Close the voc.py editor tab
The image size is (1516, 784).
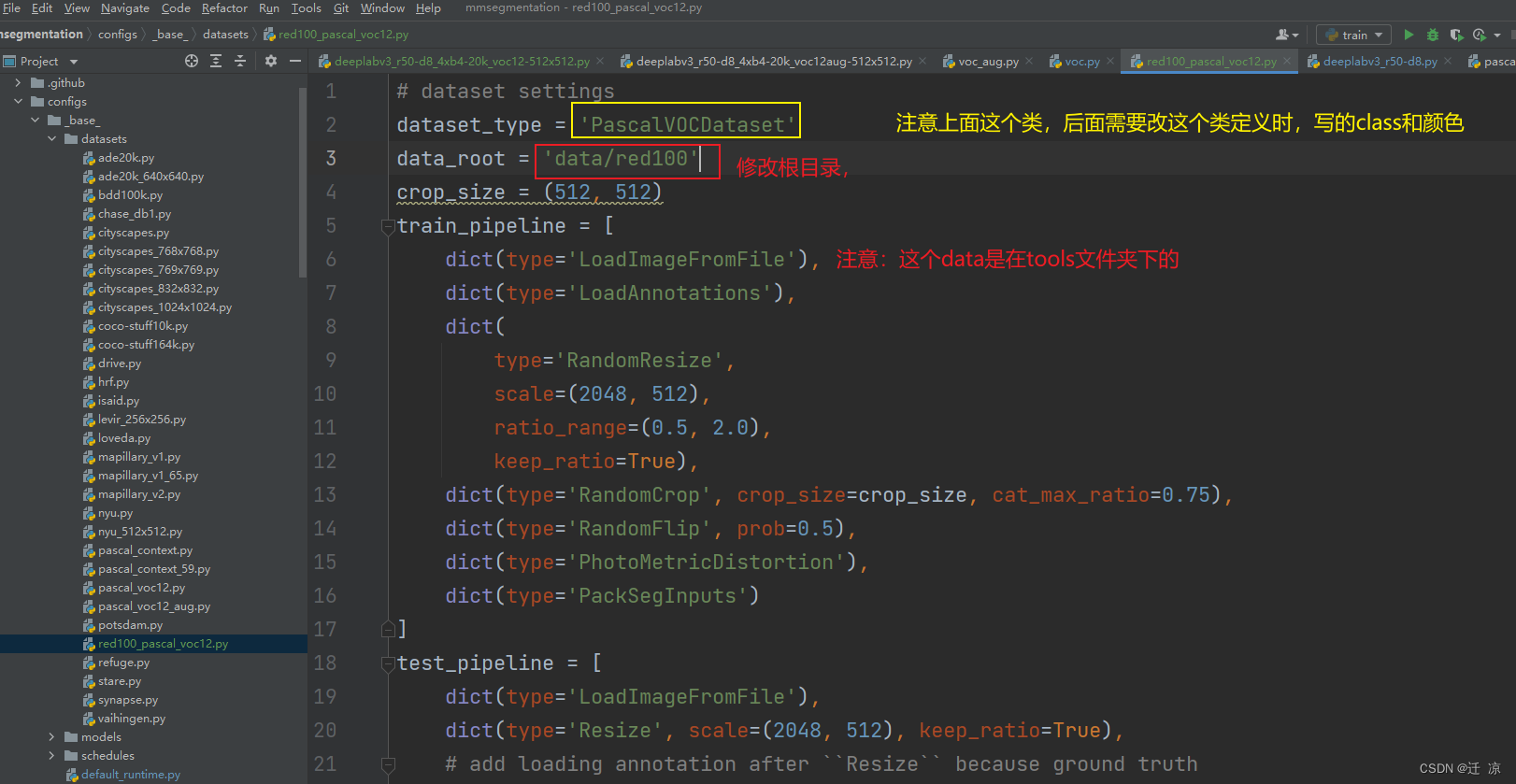pyautogui.click(x=1110, y=61)
